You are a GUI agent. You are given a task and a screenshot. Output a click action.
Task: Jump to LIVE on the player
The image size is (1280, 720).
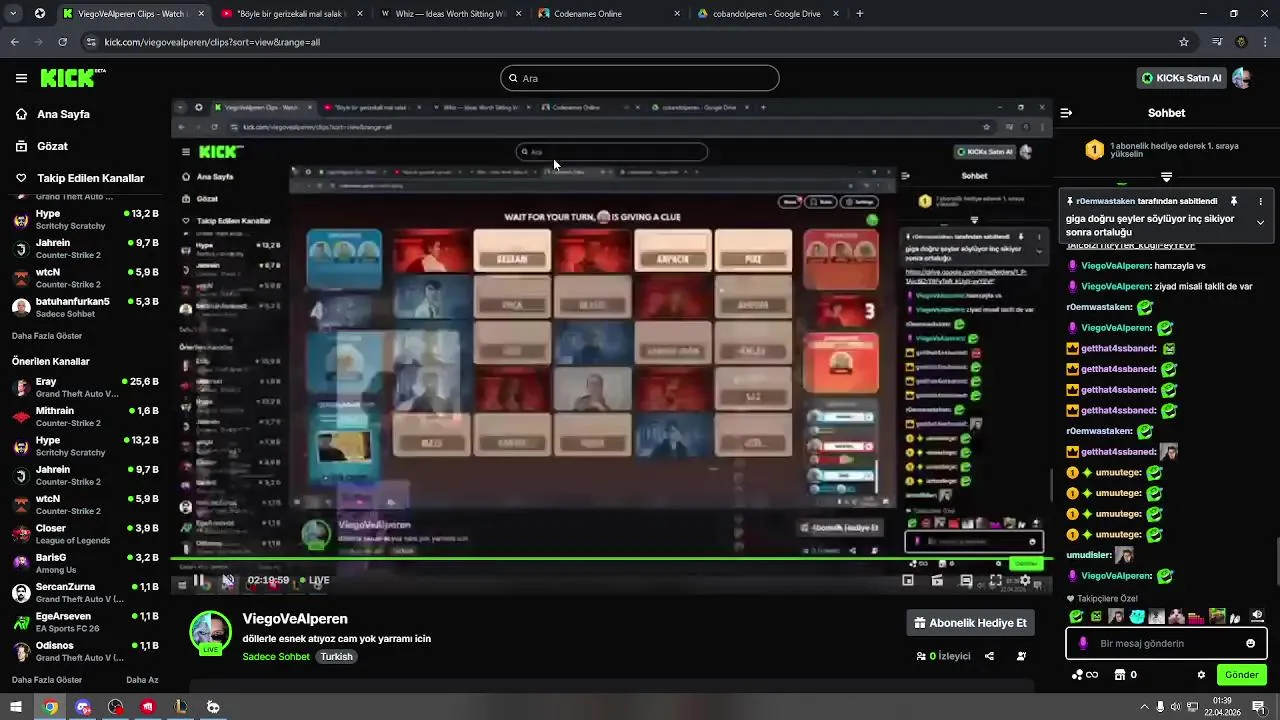tap(313, 580)
